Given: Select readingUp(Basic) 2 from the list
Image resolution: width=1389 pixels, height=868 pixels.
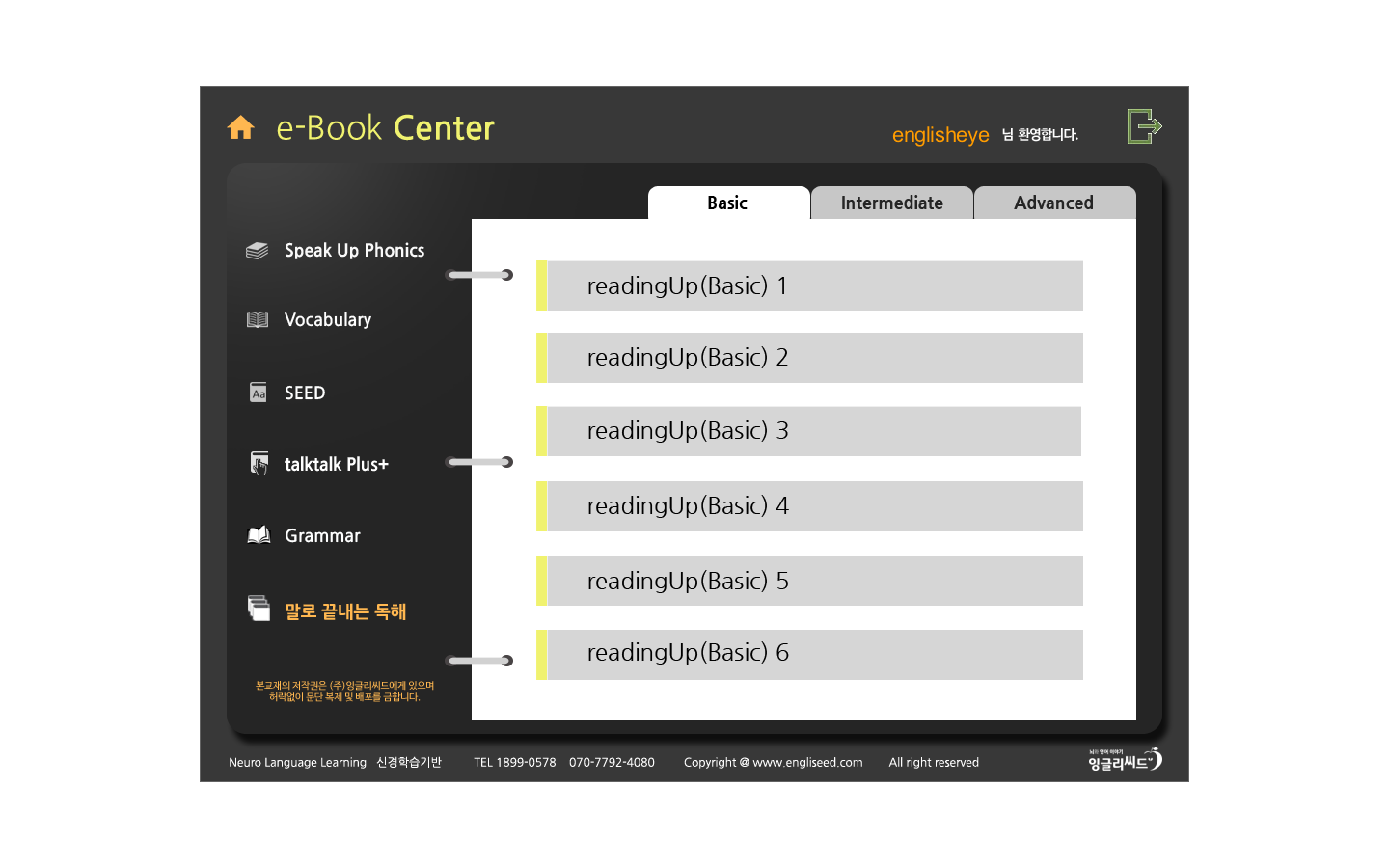Looking at the screenshot, I should [810, 358].
